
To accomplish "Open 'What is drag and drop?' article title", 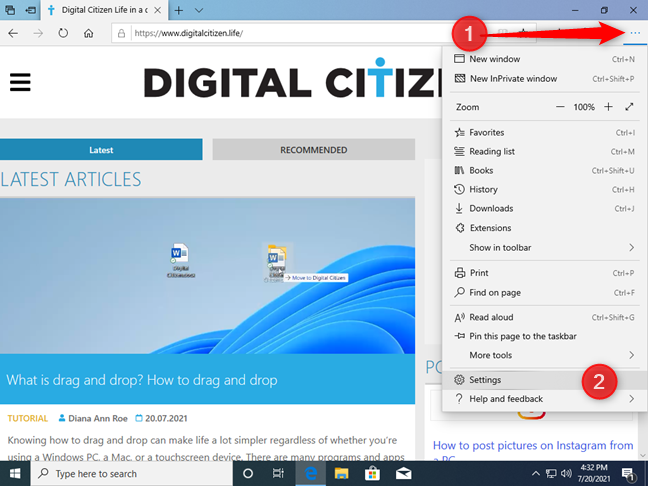I will click(142, 380).
